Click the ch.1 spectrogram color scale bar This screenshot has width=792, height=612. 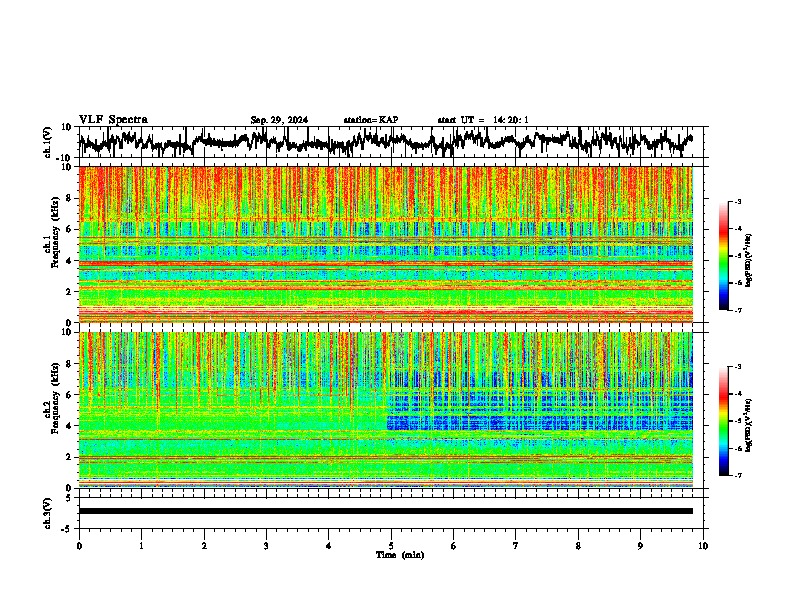click(723, 256)
